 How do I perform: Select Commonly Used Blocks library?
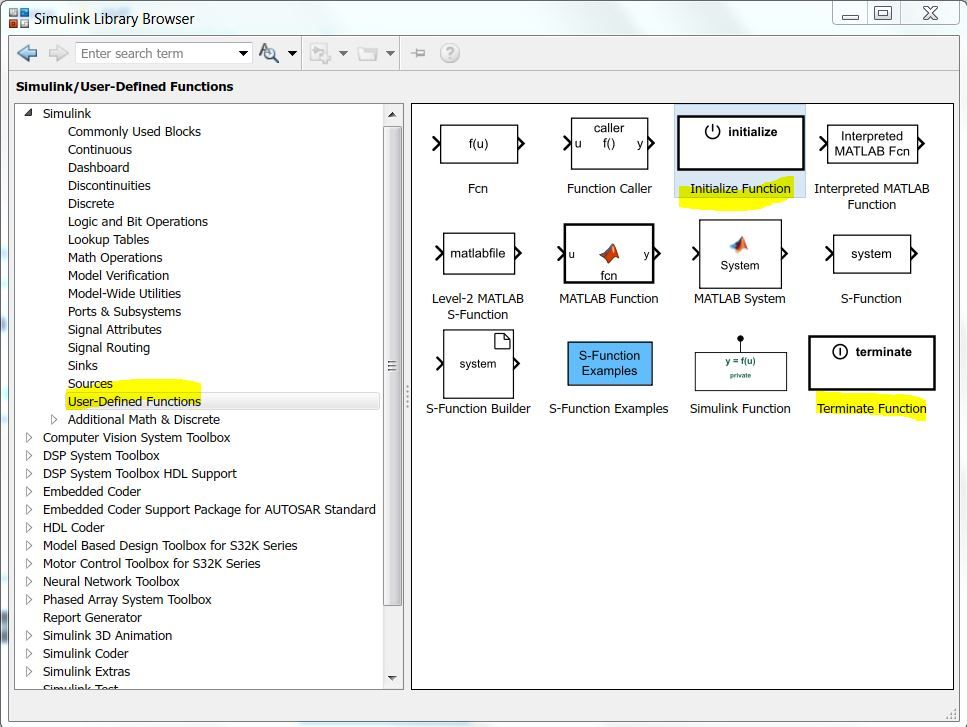point(134,131)
